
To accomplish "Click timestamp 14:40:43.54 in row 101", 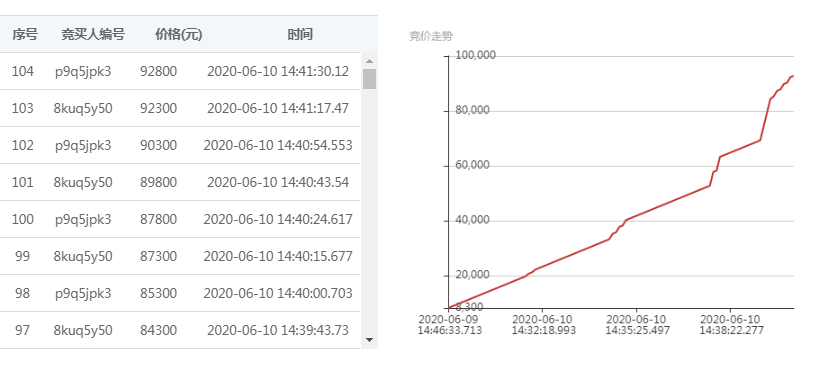I will [x=315, y=183].
